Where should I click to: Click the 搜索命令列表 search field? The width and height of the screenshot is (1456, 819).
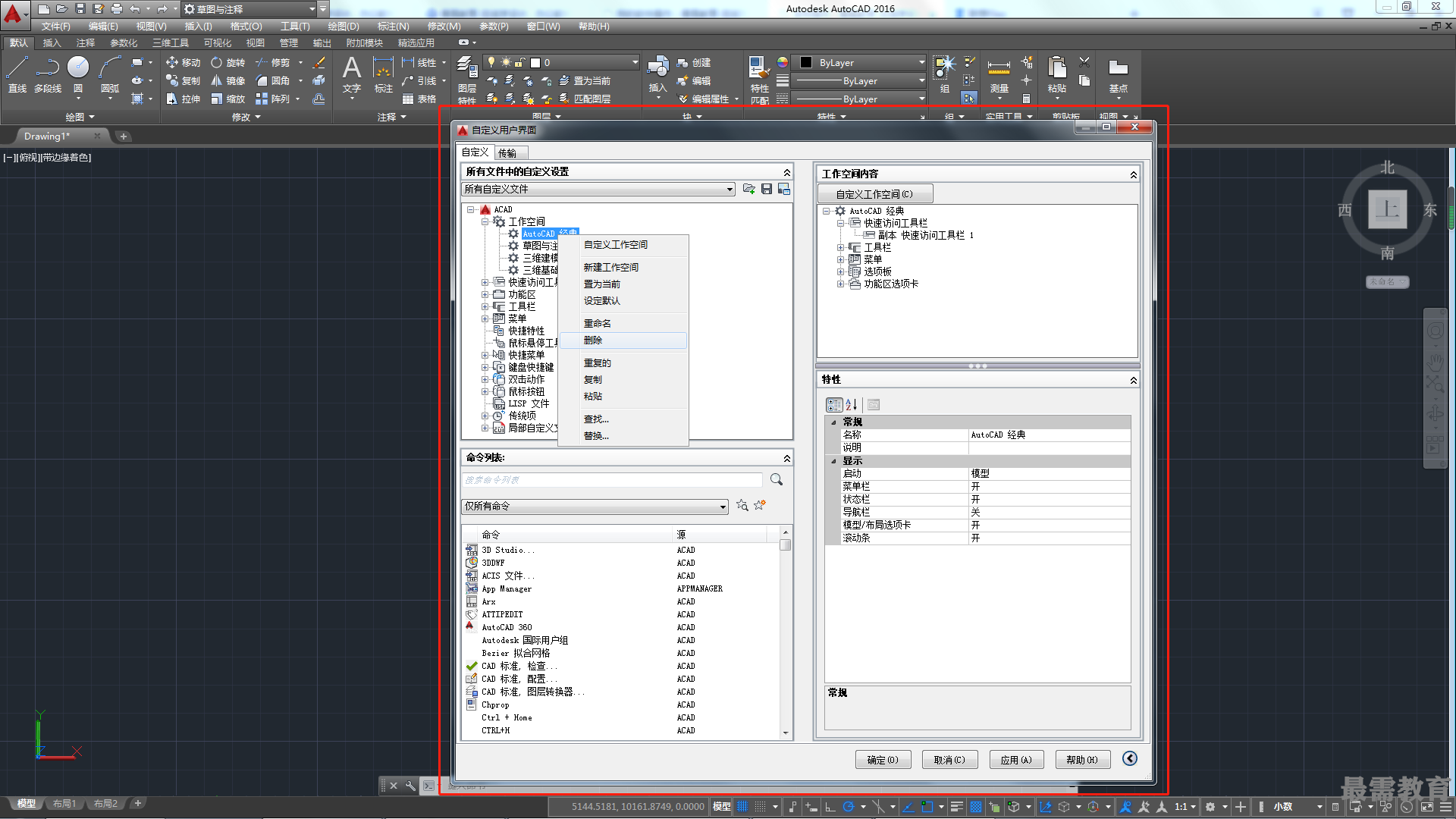coord(612,479)
